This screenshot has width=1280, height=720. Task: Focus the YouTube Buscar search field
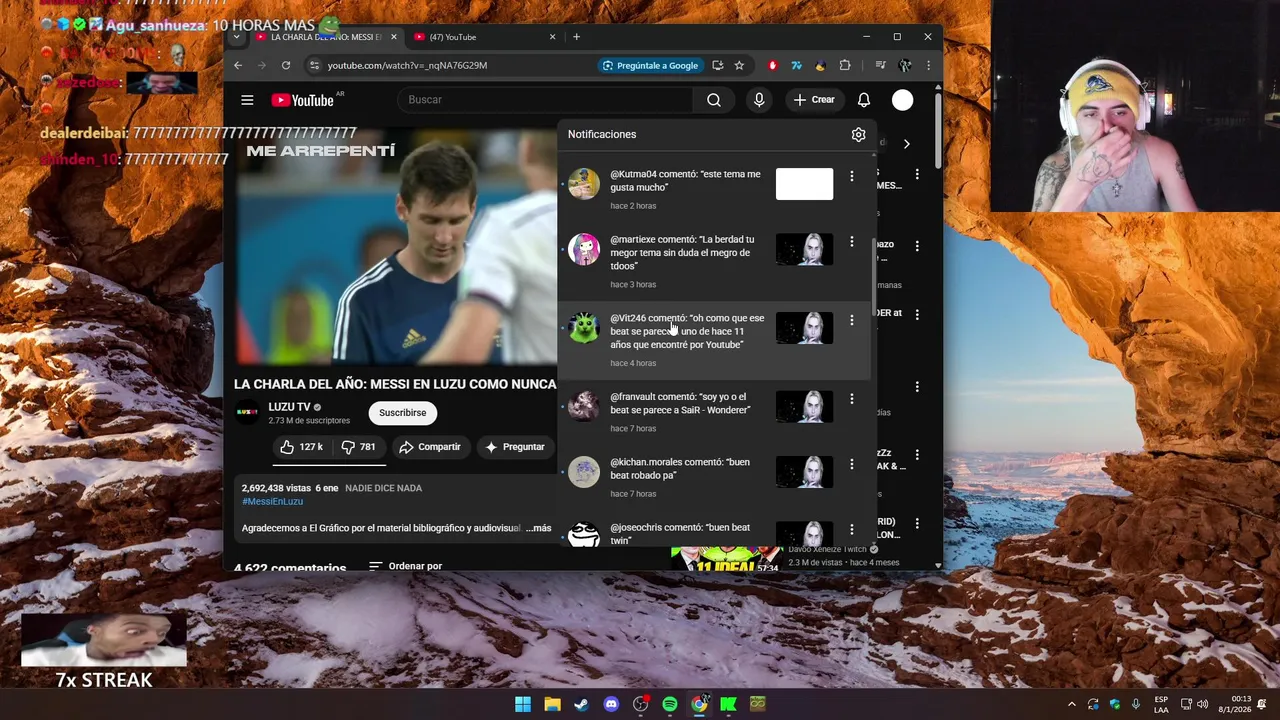click(x=545, y=100)
